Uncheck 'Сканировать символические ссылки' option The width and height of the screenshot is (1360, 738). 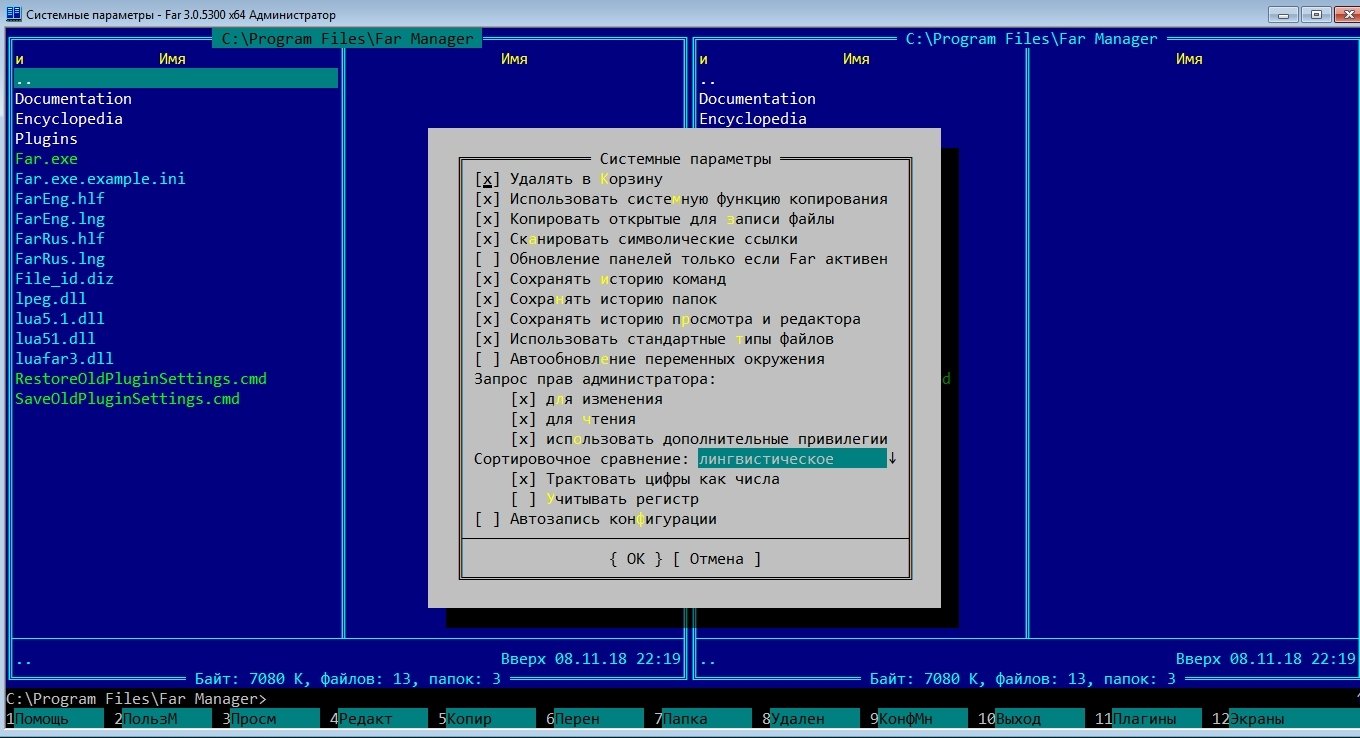[x=487, y=239]
